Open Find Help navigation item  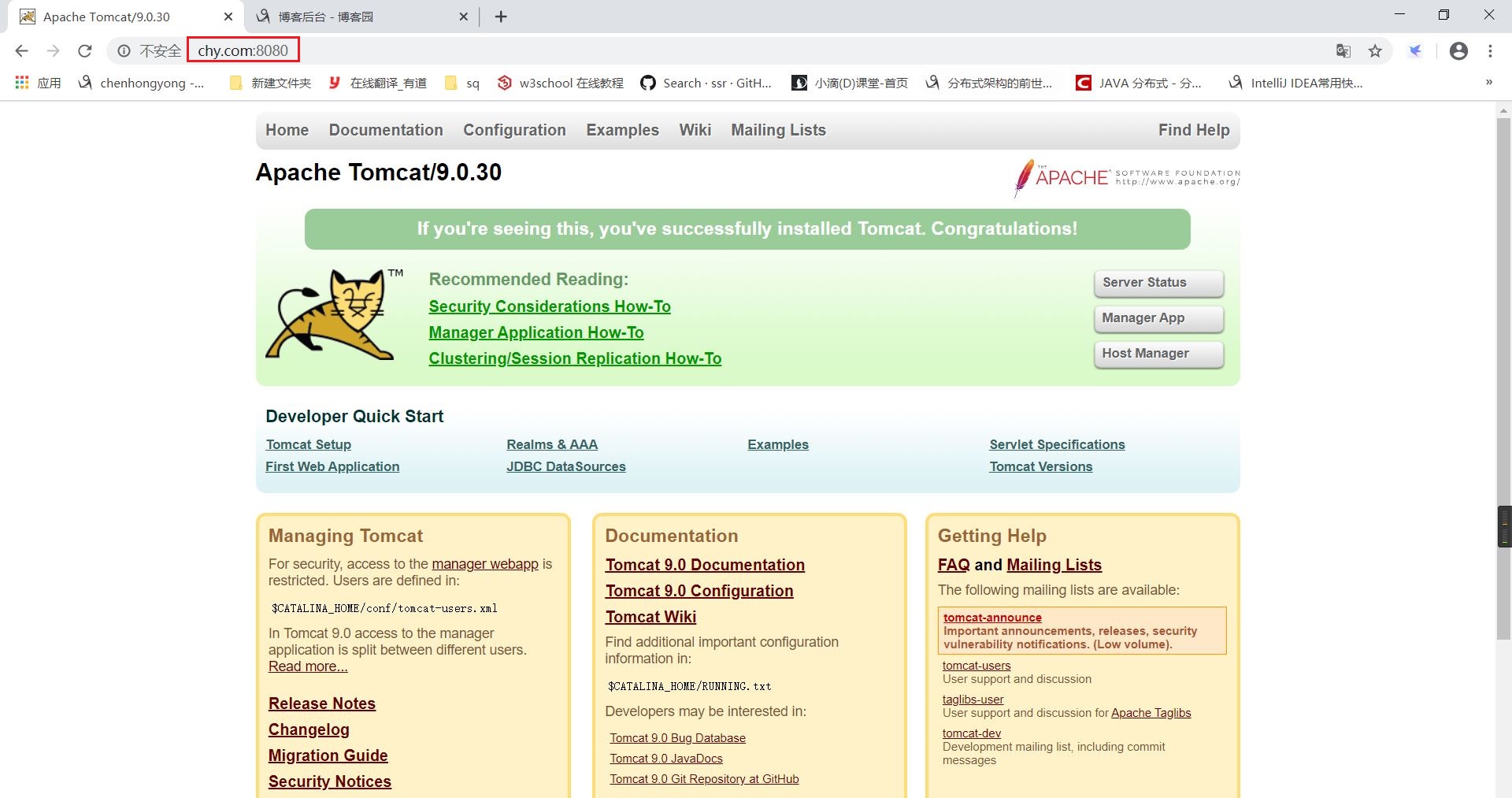[1194, 130]
